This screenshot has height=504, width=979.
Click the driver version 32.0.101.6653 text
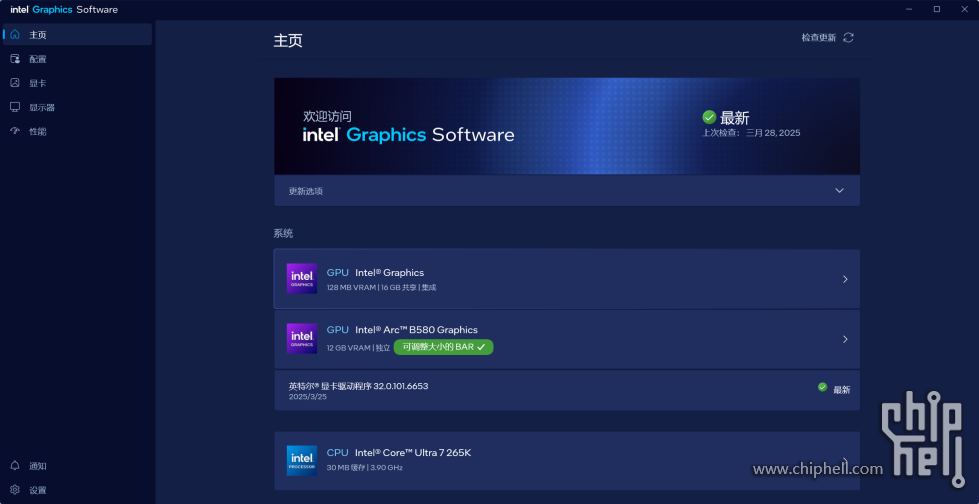[358, 386]
